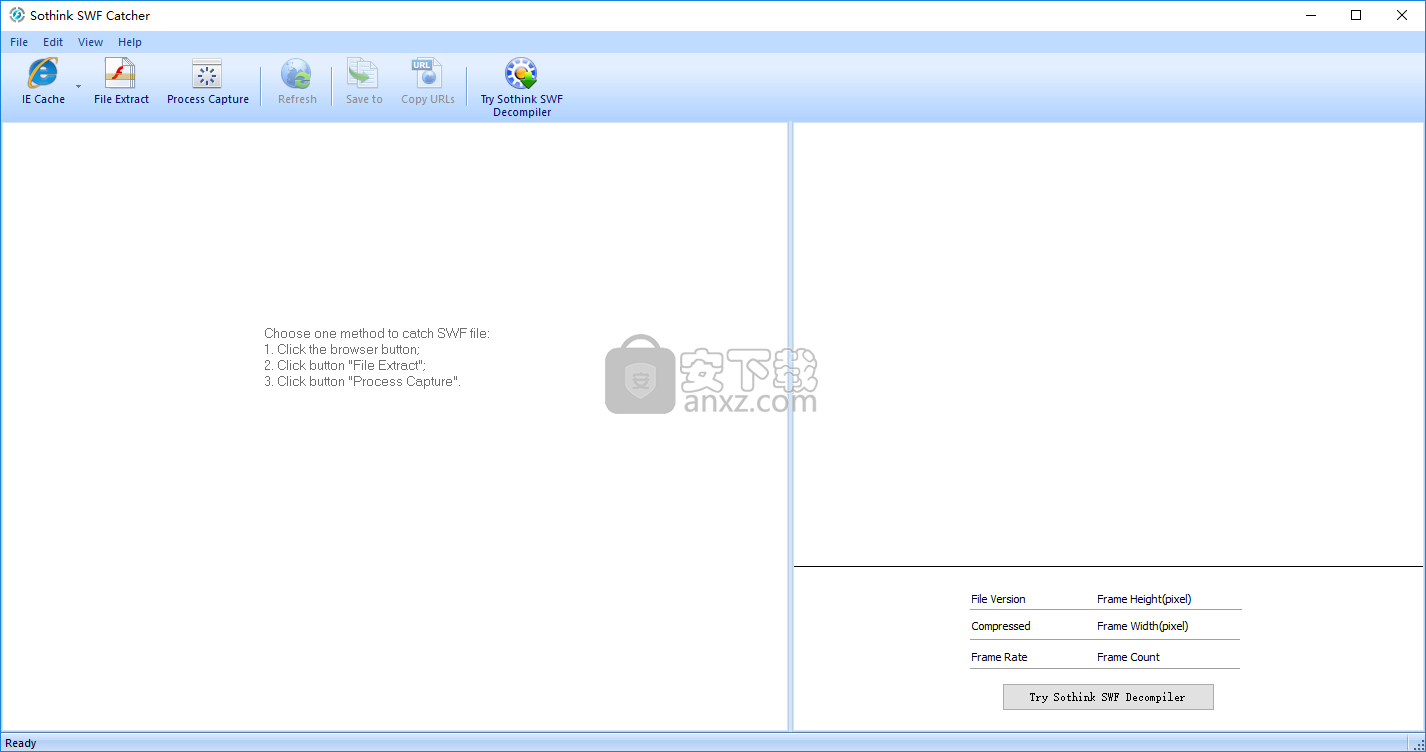Expand the IE Cache browser dropdown arrow
Image resolution: width=1426 pixels, height=752 pixels.
pos(78,86)
